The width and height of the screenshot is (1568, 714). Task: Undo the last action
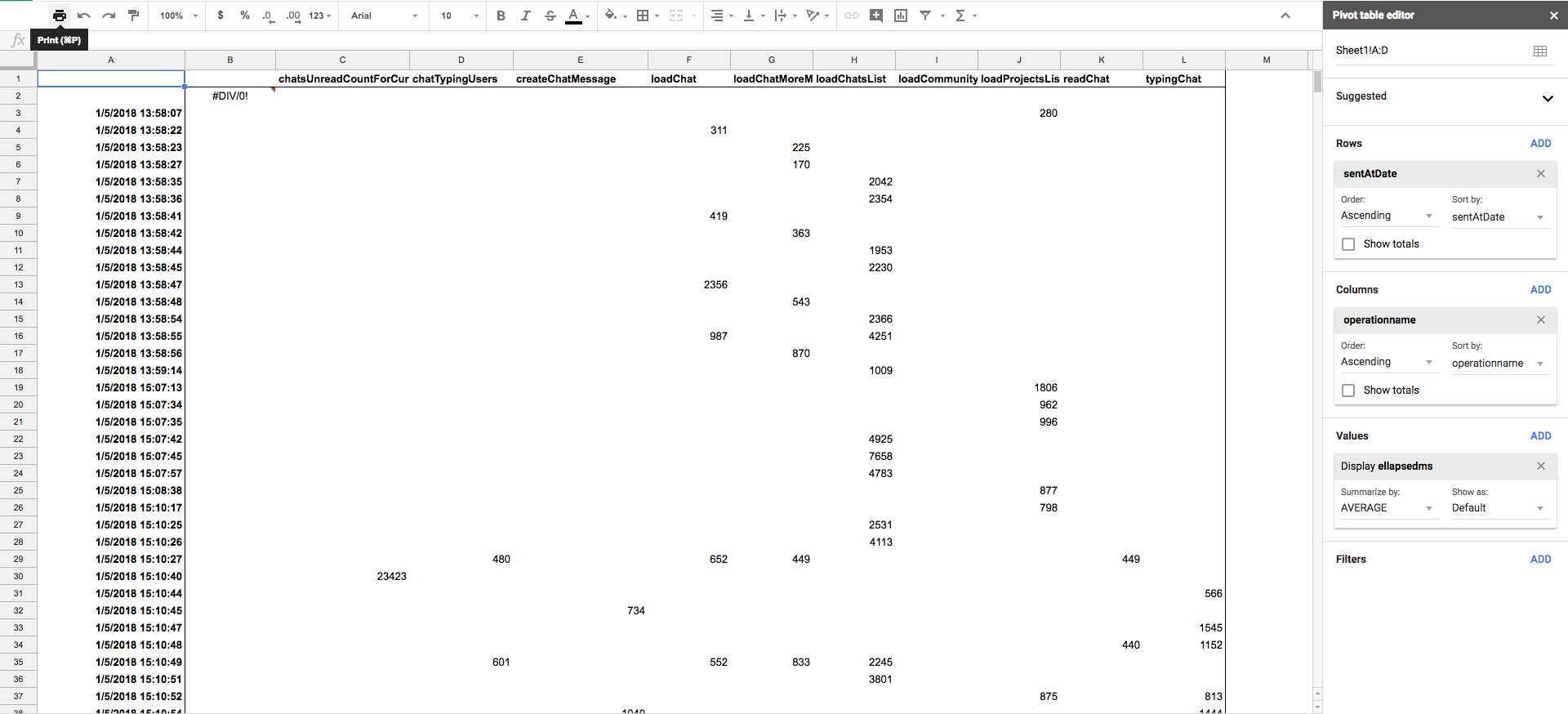(x=84, y=16)
